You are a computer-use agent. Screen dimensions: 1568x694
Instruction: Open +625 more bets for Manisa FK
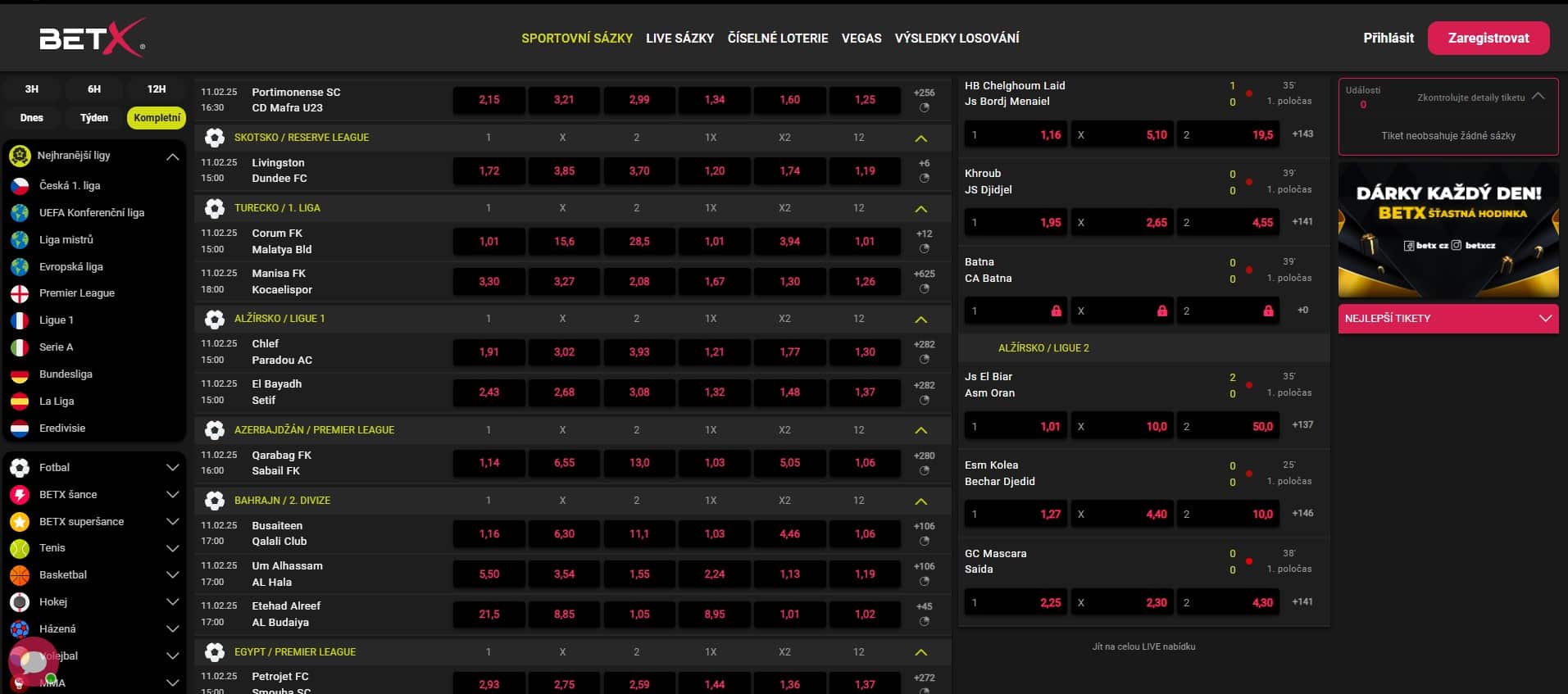(x=924, y=274)
